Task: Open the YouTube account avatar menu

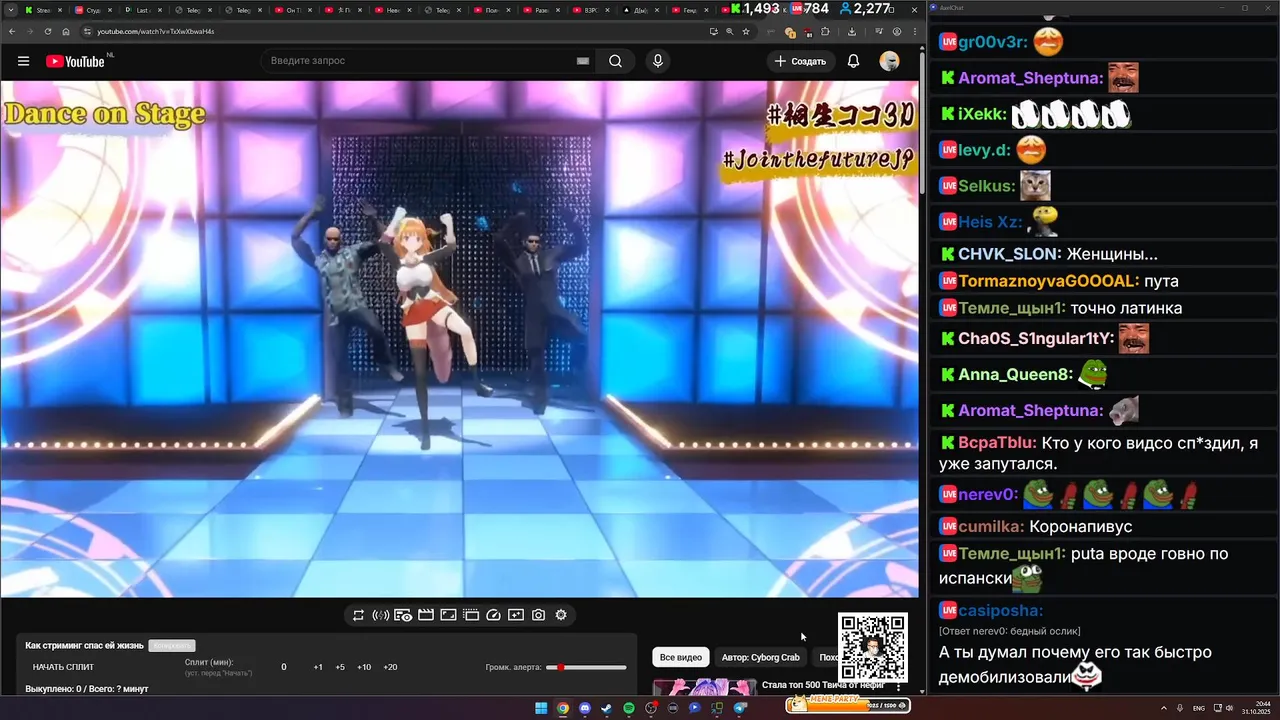Action: (889, 61)
